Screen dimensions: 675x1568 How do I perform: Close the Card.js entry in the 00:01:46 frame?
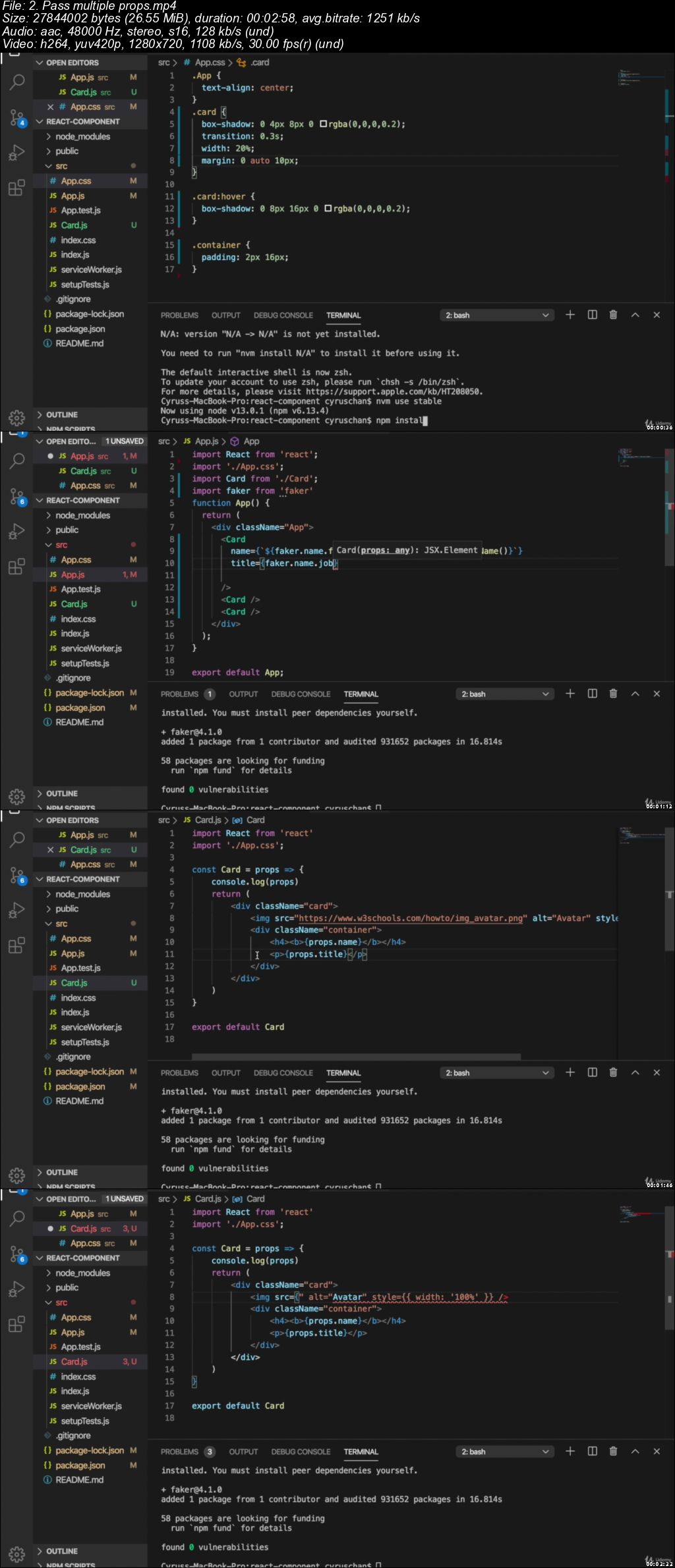pos(50,850)
